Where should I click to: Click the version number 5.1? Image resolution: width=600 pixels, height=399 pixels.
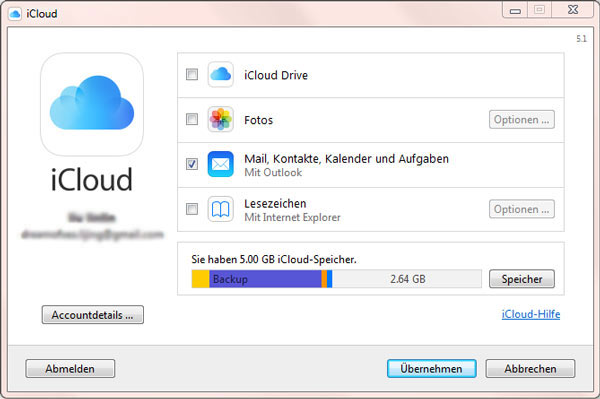pyautogui.click(x=581, y=39)
